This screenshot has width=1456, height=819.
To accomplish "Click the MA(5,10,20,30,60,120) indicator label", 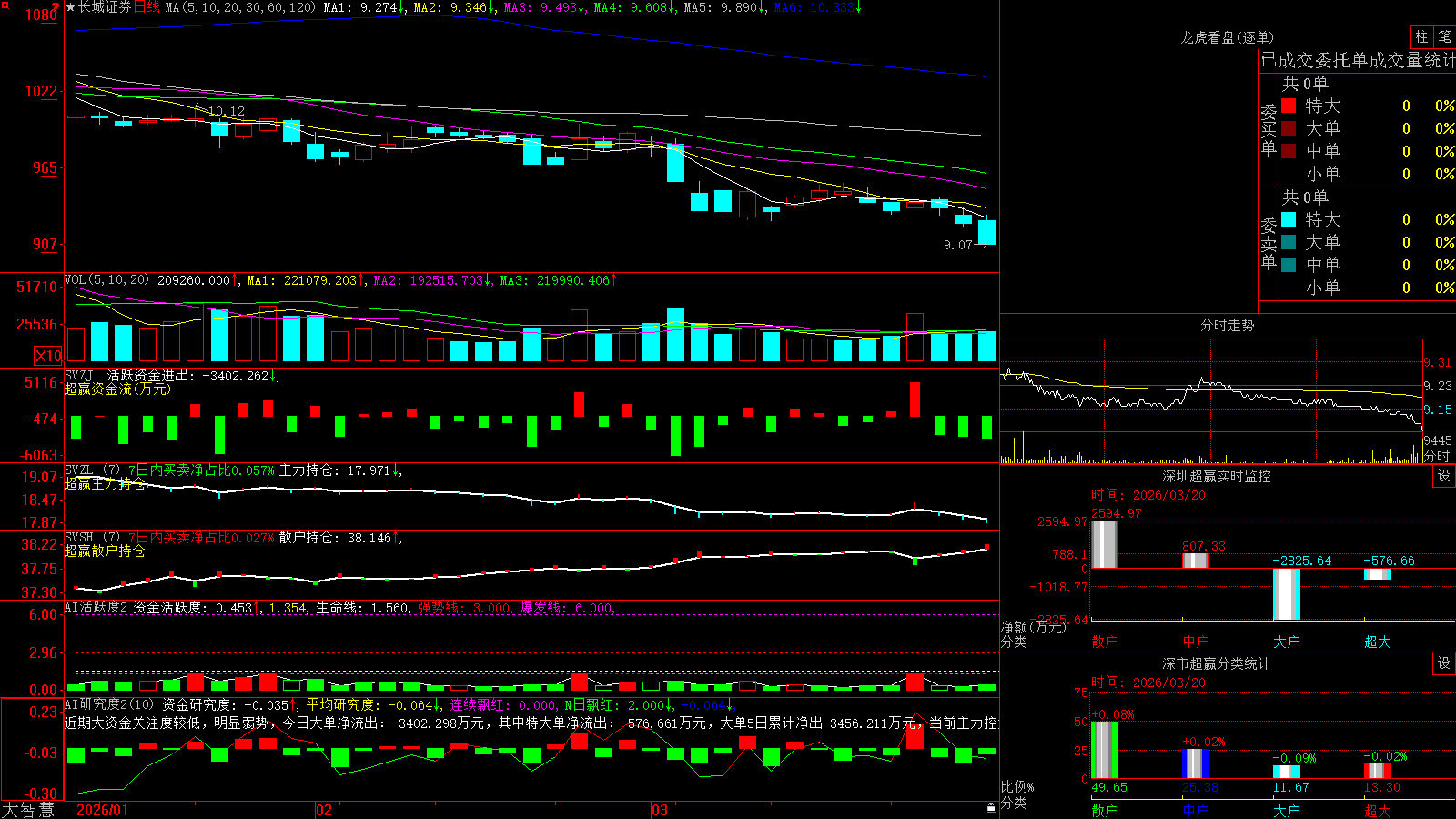I will coord(240,7).
